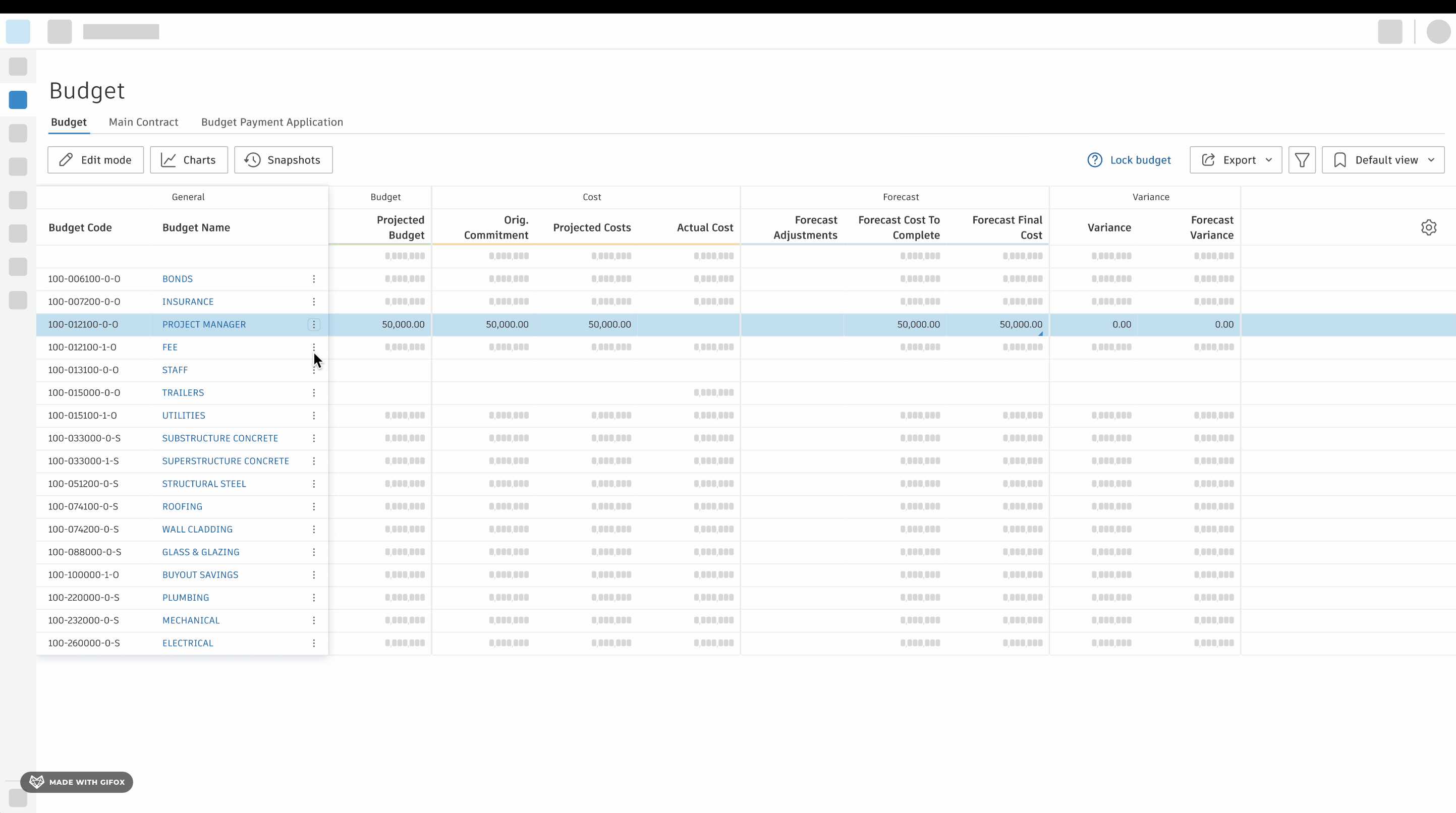The image size is (1456, 813).
Task: Open the BONDS row three-dot menu
Action: click(x=314, y=279)
